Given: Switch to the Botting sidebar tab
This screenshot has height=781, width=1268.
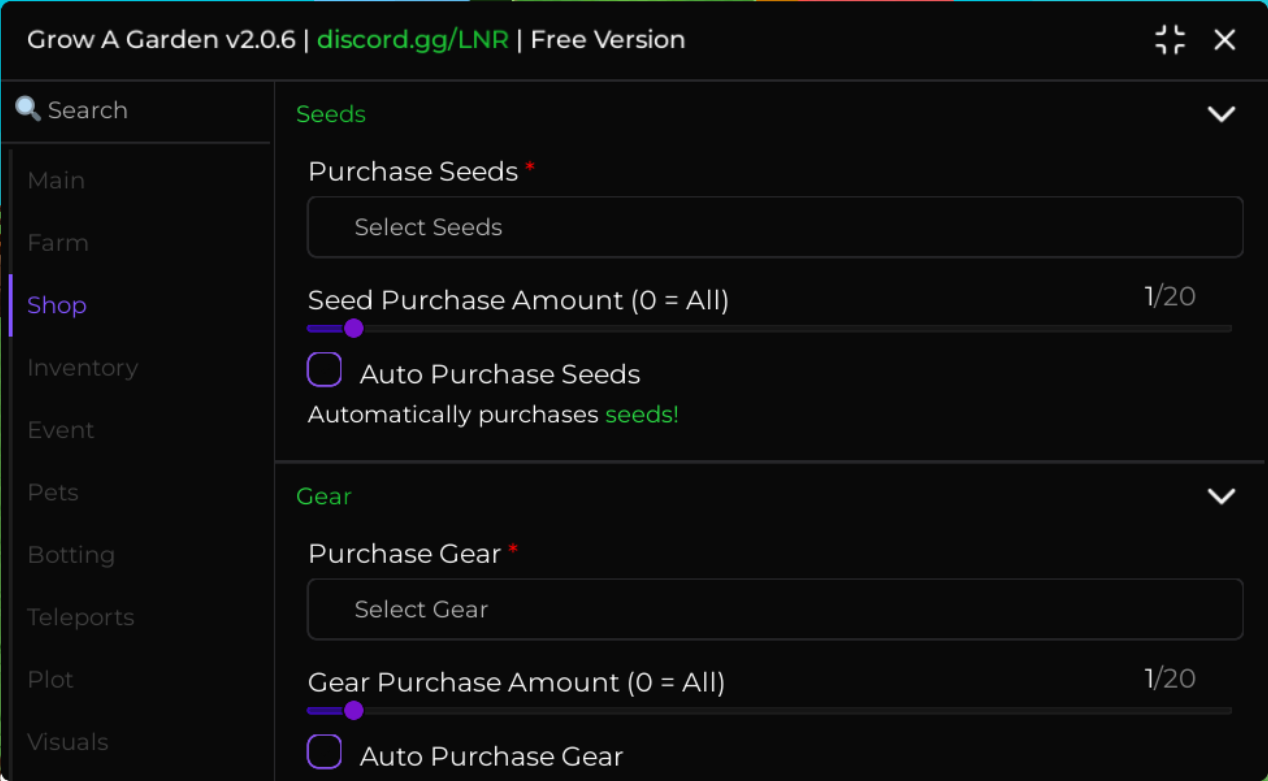Looking at the screenshot, I should (x=71, y=555).
